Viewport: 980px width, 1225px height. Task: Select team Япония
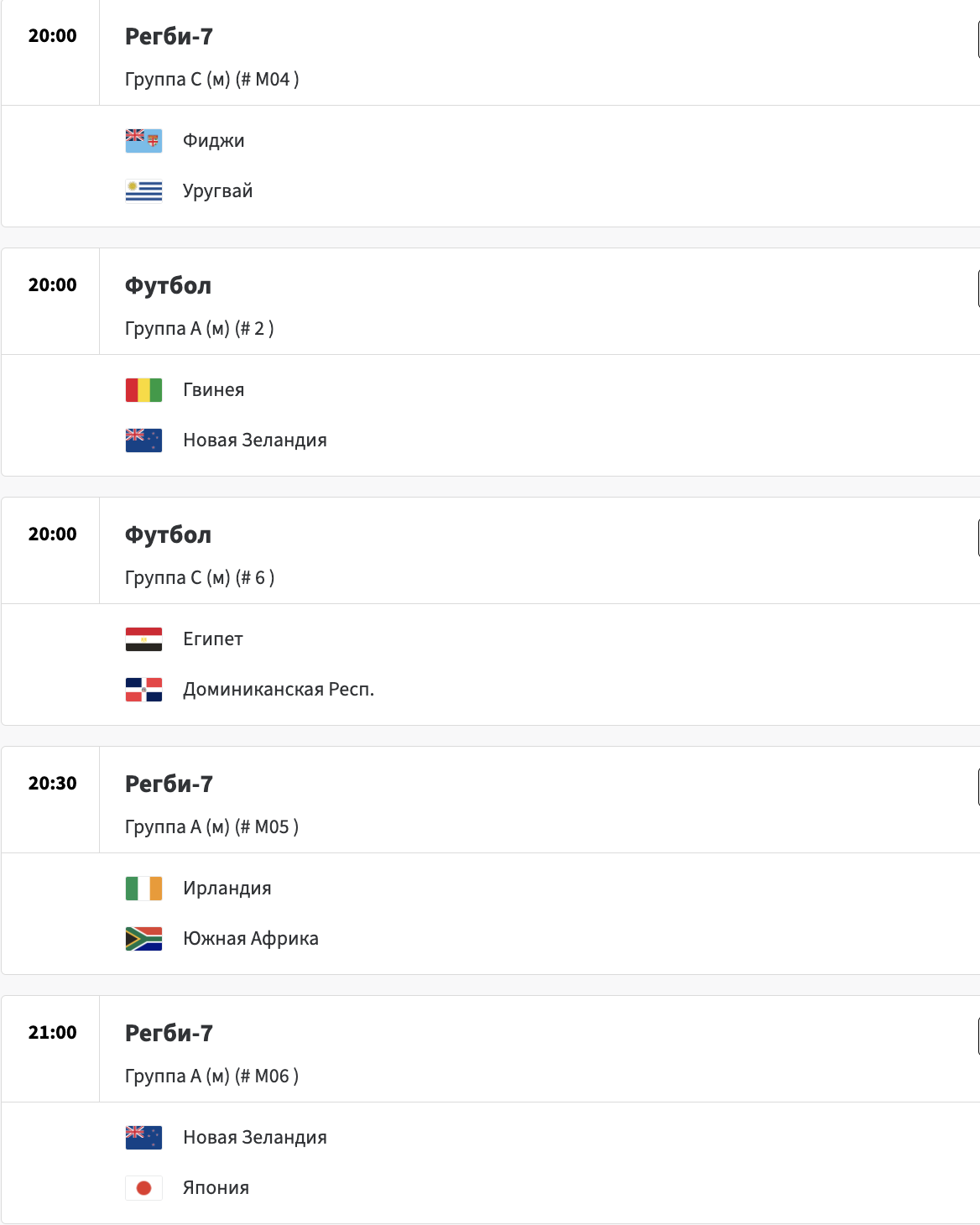click(216, 1188)
